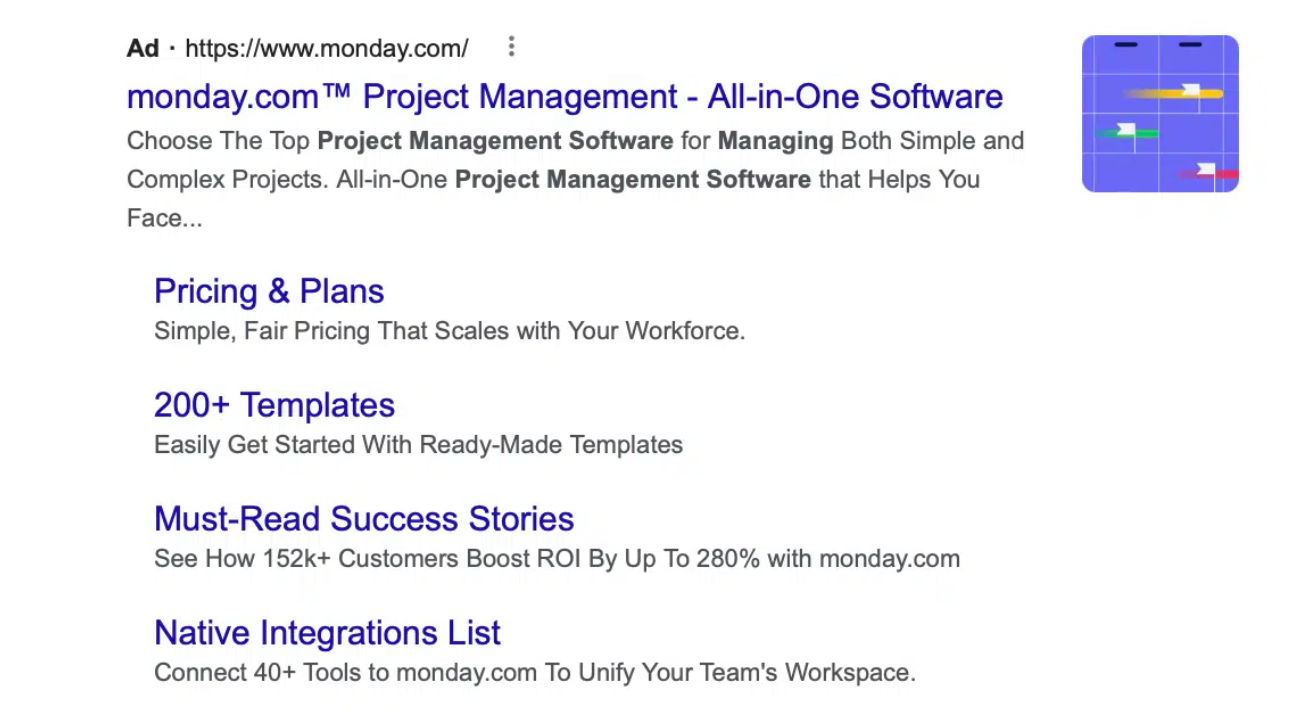Click the white flag on the green bar

[1125, 130]
